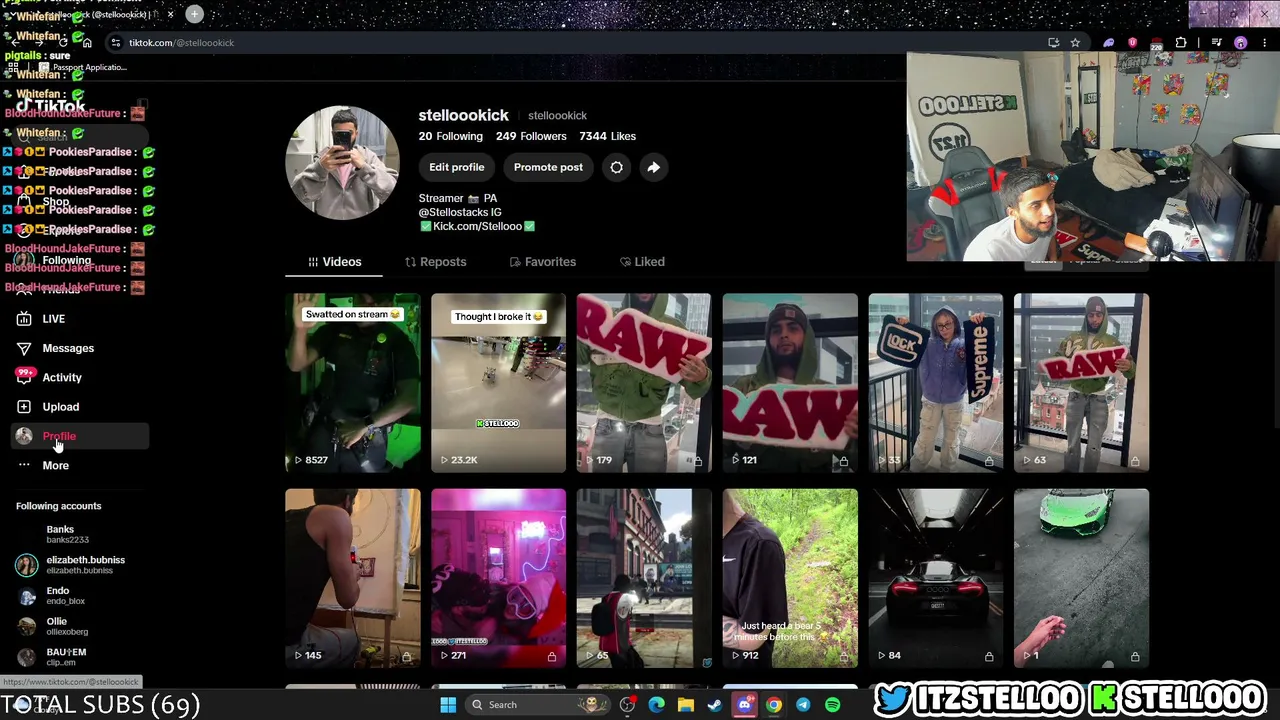The height and width of the screenshot is (720, 1280).
Task: Switch to the Liked tab
Action: tap(642, 262)
